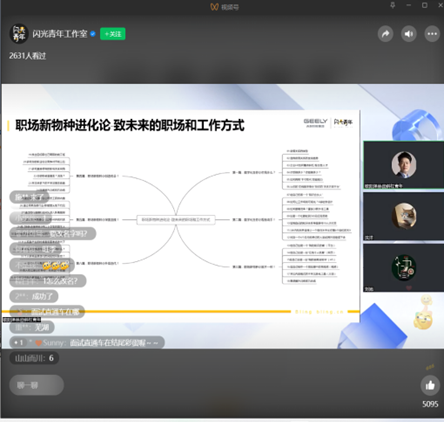Click the 聊一聊 chat input box
The width and height of the screenshot is (444, 422).
37,385
